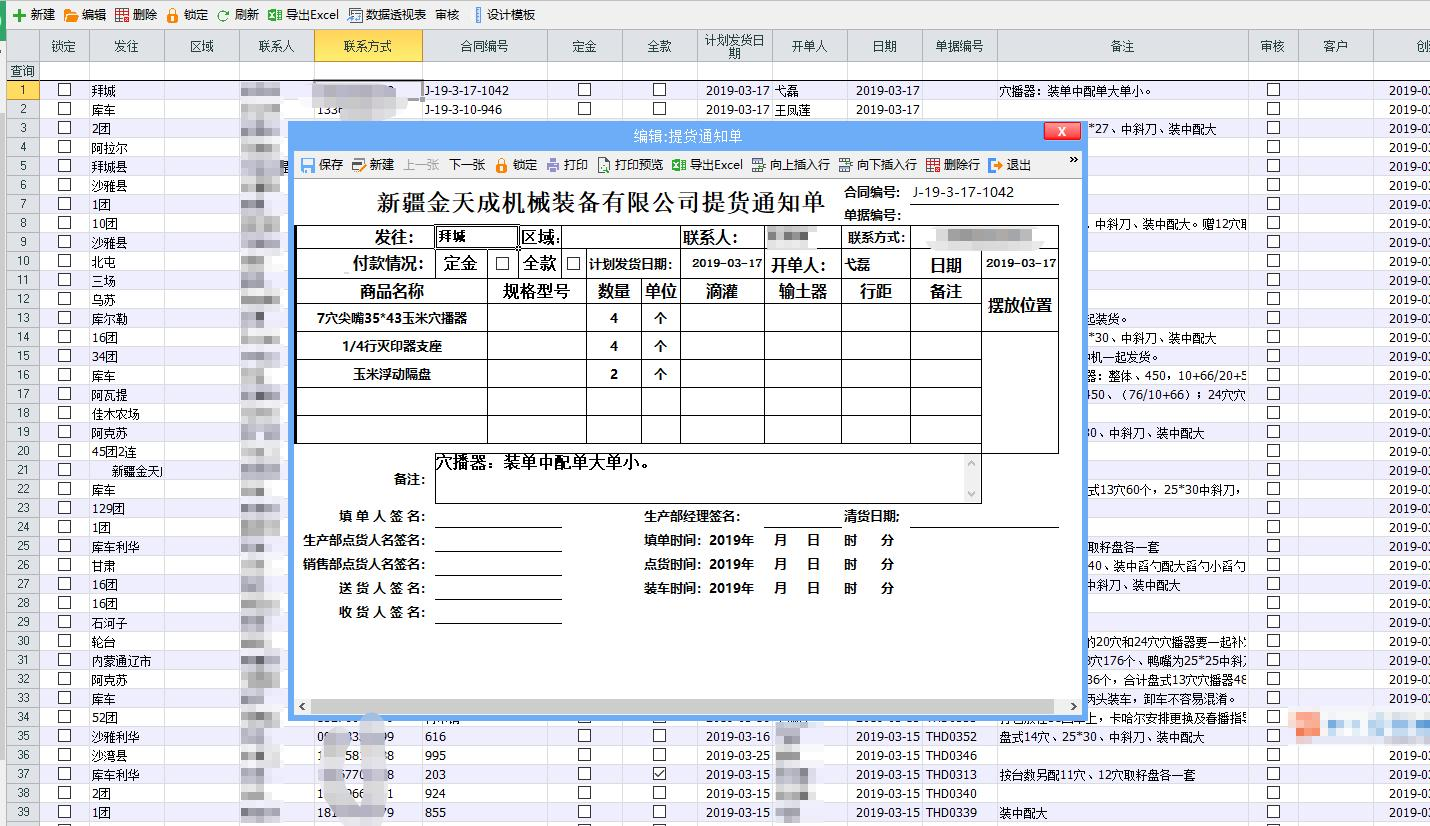Toggle 锁定 checkbox for row 10 北屯
1430x826 pixels.
(x=65, y=261)
